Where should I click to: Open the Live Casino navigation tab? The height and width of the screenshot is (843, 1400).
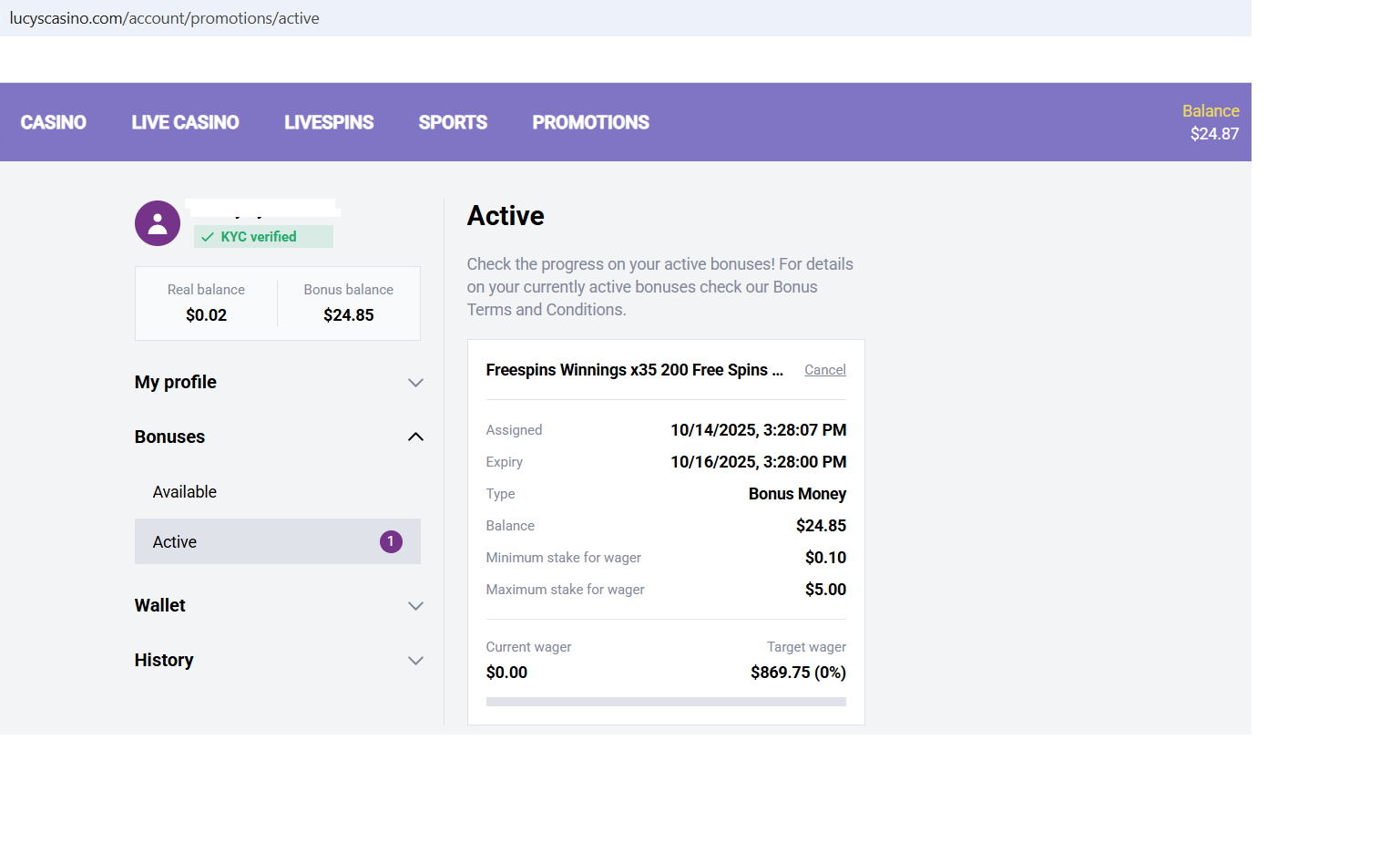tap(185, 122)
